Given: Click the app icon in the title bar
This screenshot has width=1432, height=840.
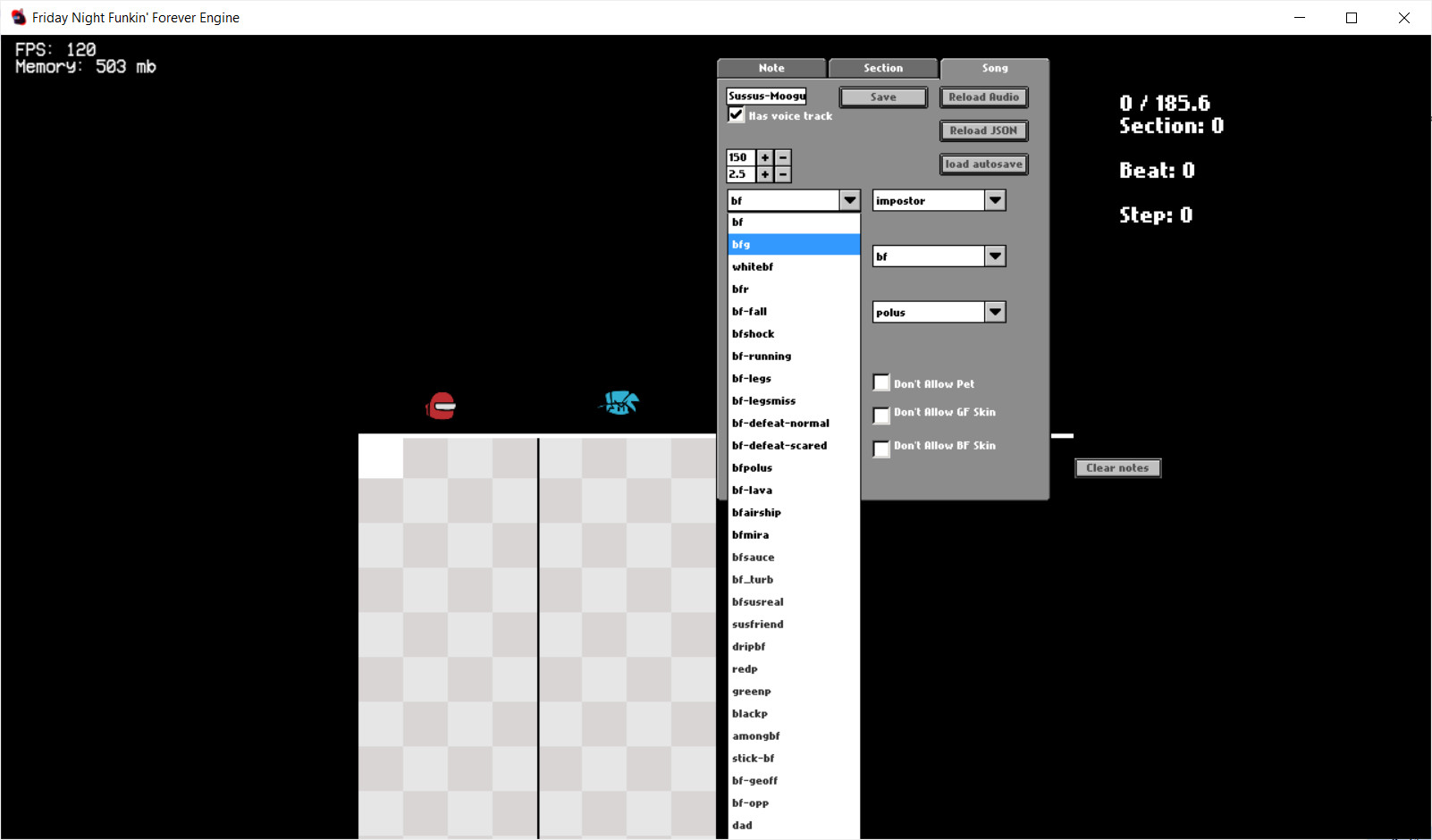Looking at the screenshot, I should click(x=18, y=18).
